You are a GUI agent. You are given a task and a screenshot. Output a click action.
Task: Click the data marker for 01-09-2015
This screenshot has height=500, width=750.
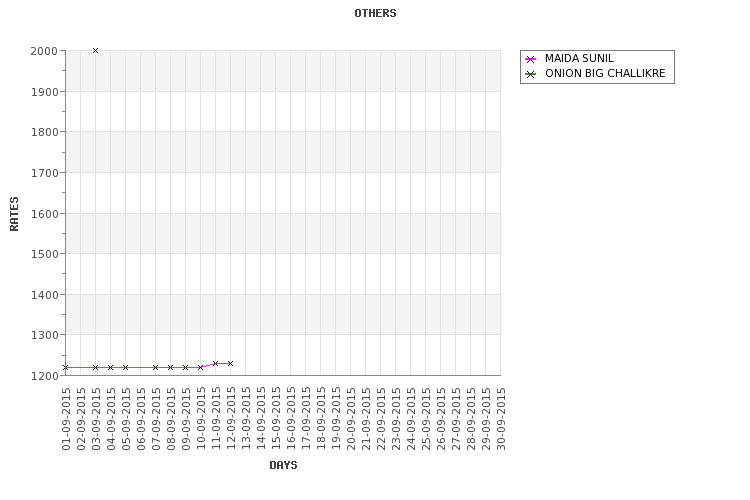coord(65,367)
